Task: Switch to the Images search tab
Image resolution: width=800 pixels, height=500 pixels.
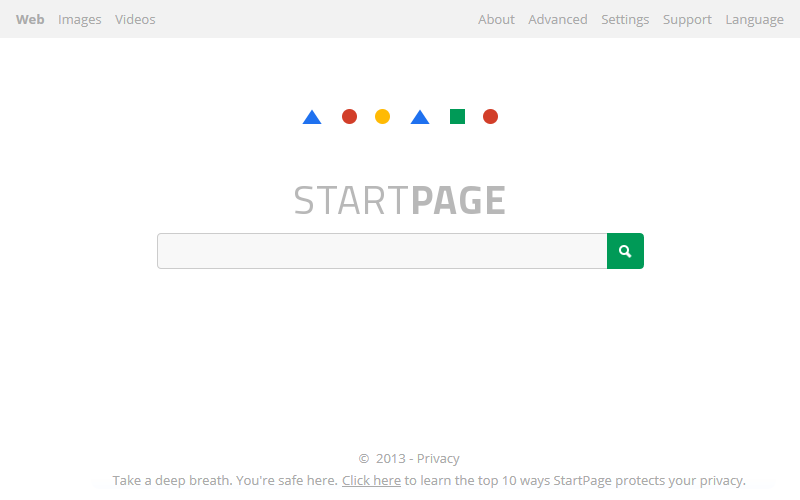Action: [80, 19]
